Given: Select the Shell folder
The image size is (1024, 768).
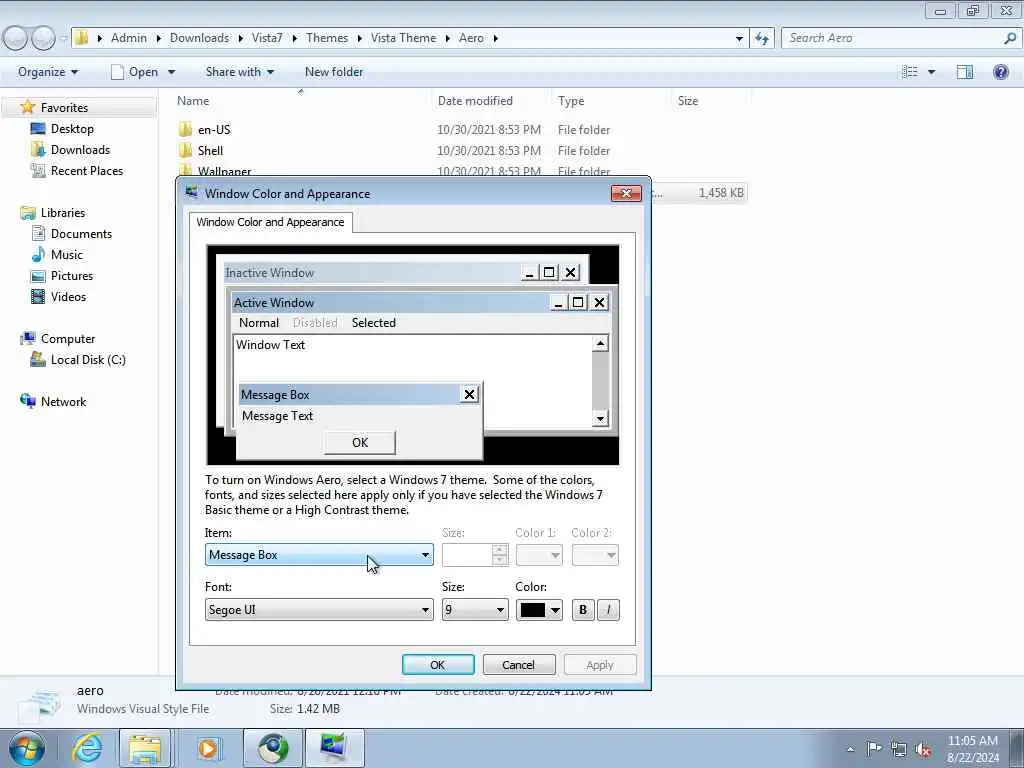Looking at the screenshot, I should 210,150.
